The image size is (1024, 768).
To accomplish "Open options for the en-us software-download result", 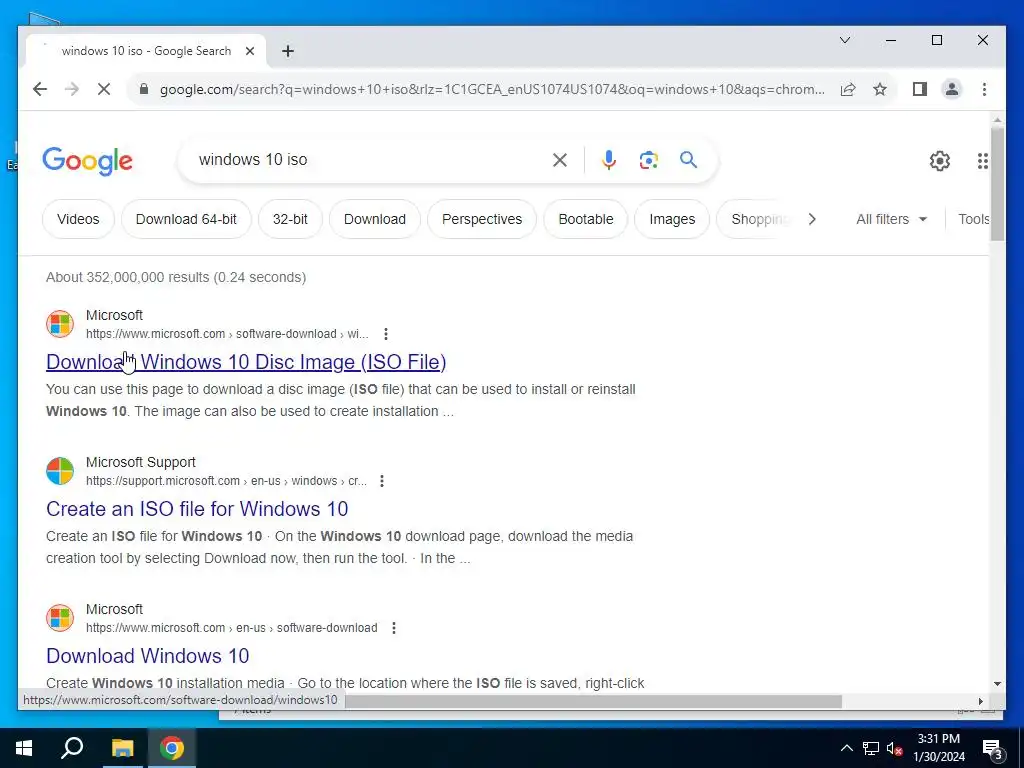I will point(394,628).
